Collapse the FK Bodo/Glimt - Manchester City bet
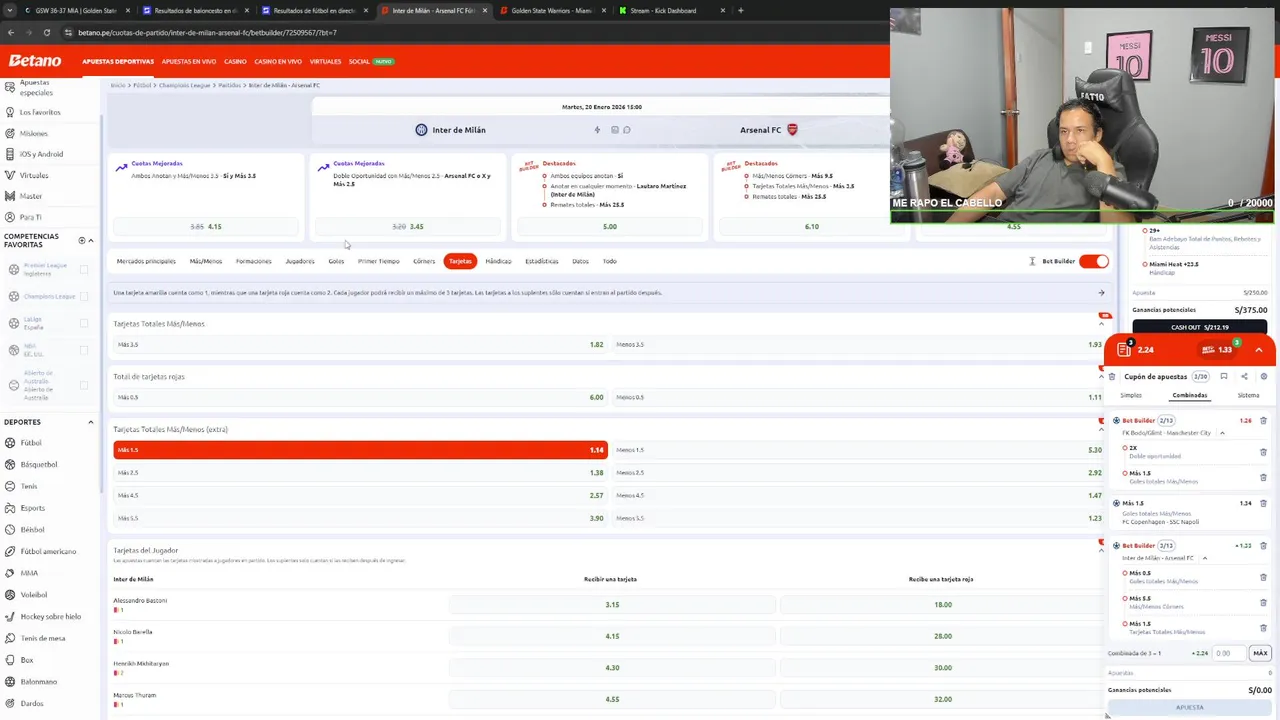 click(x=1222, y=433)
